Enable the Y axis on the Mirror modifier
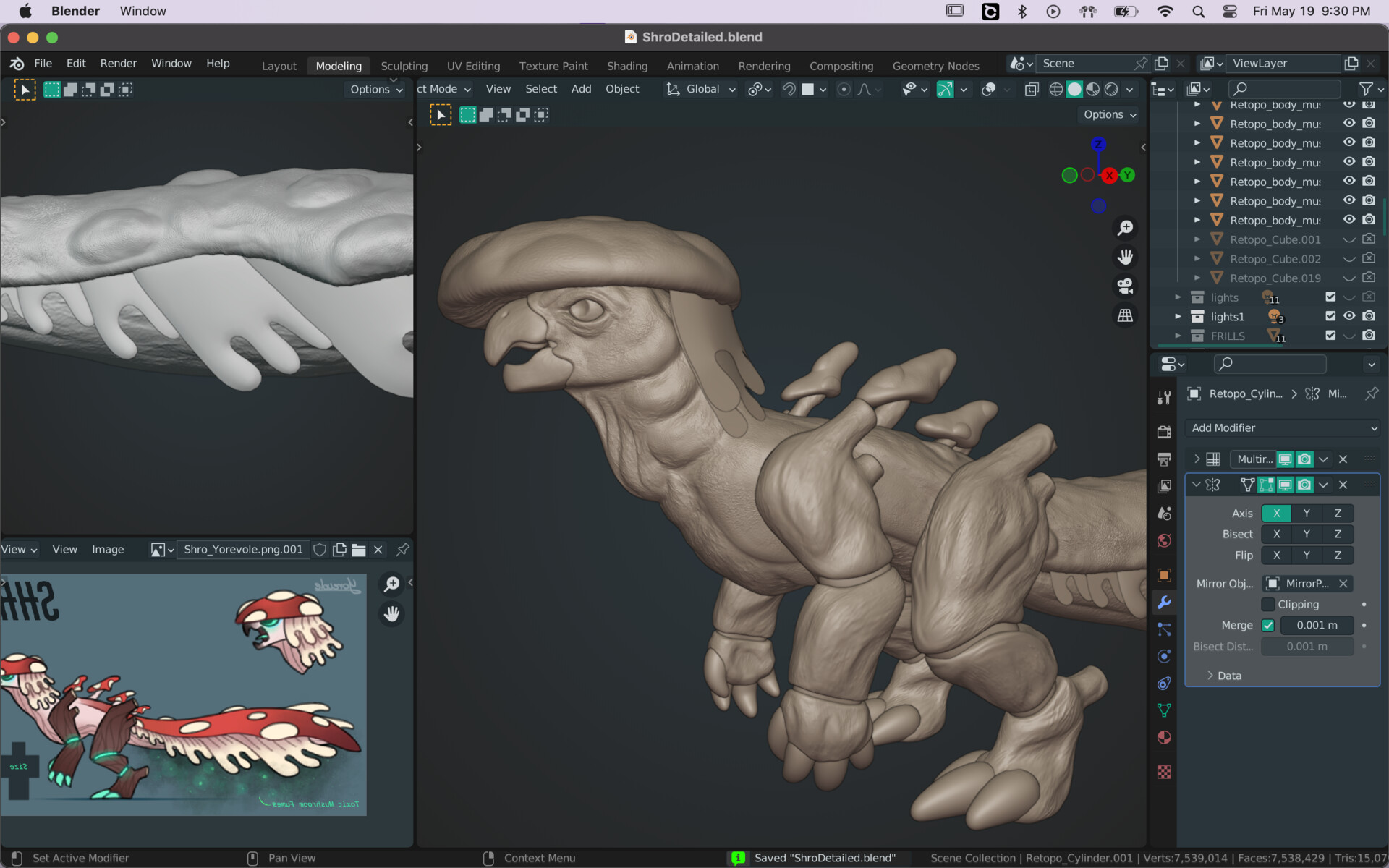The height and width of the screenshot is (868, 1389). [x=1307, y=513]
